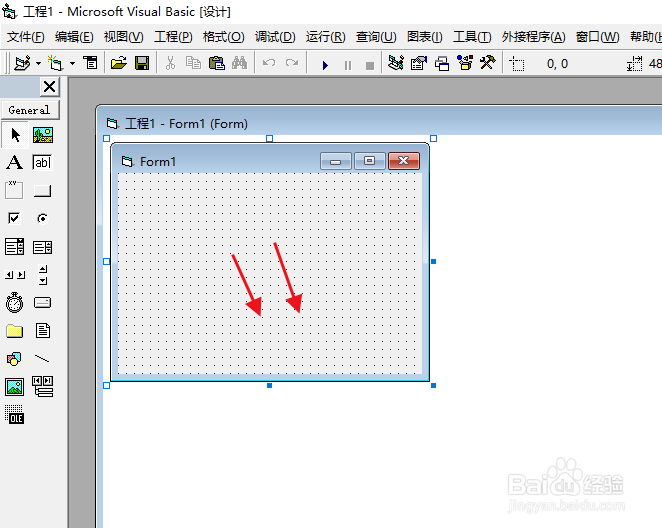This screenshot has height=528, width=662.
Task: Open the 图表(I) menu
Action: pos(424,37)
